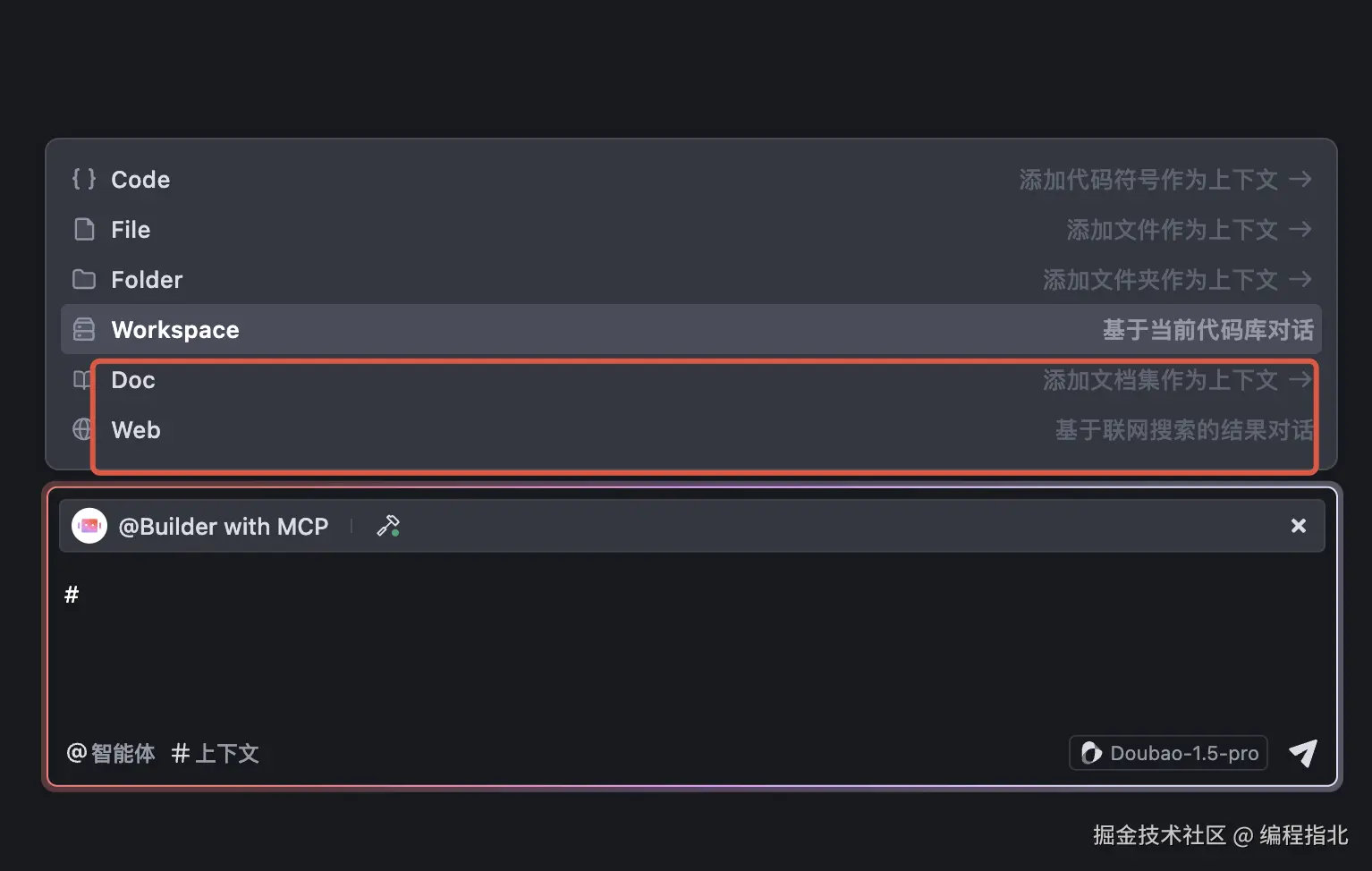The image size is (1372, 871).
Task: Select the Workspace menu entry
Action: 175,330
